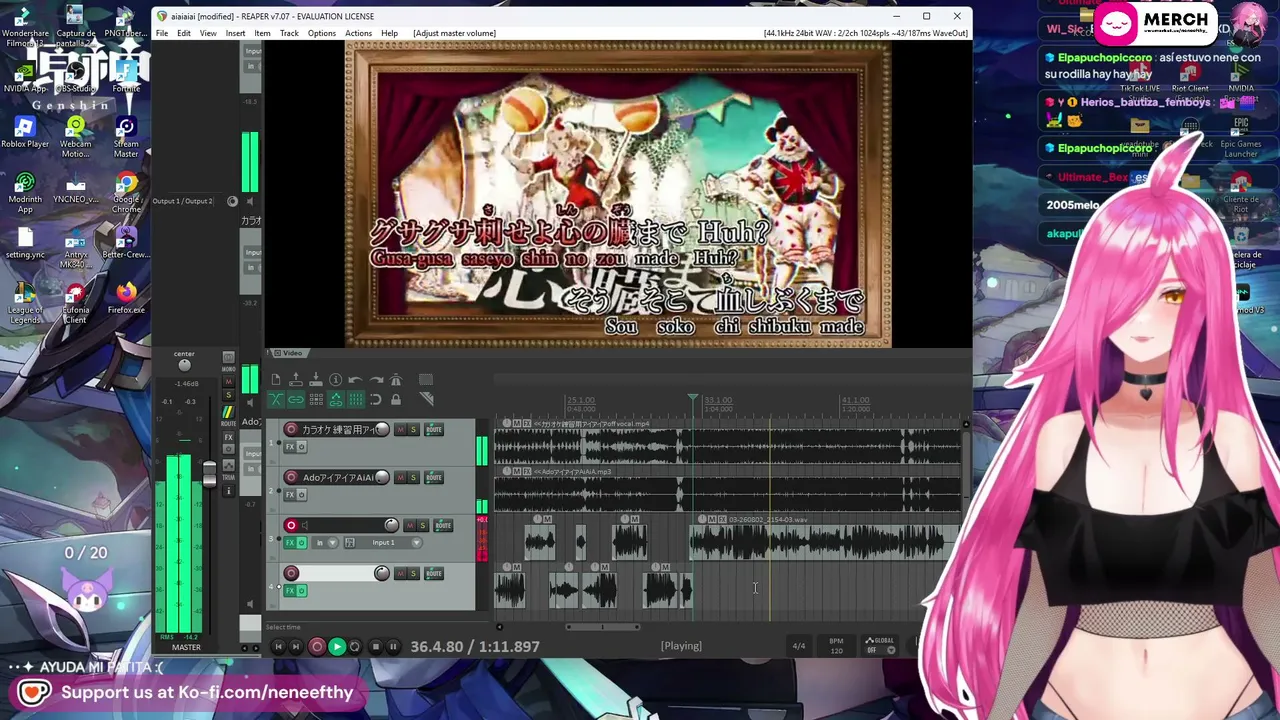Open Project Settings info icon

click(x=336, y=380)
